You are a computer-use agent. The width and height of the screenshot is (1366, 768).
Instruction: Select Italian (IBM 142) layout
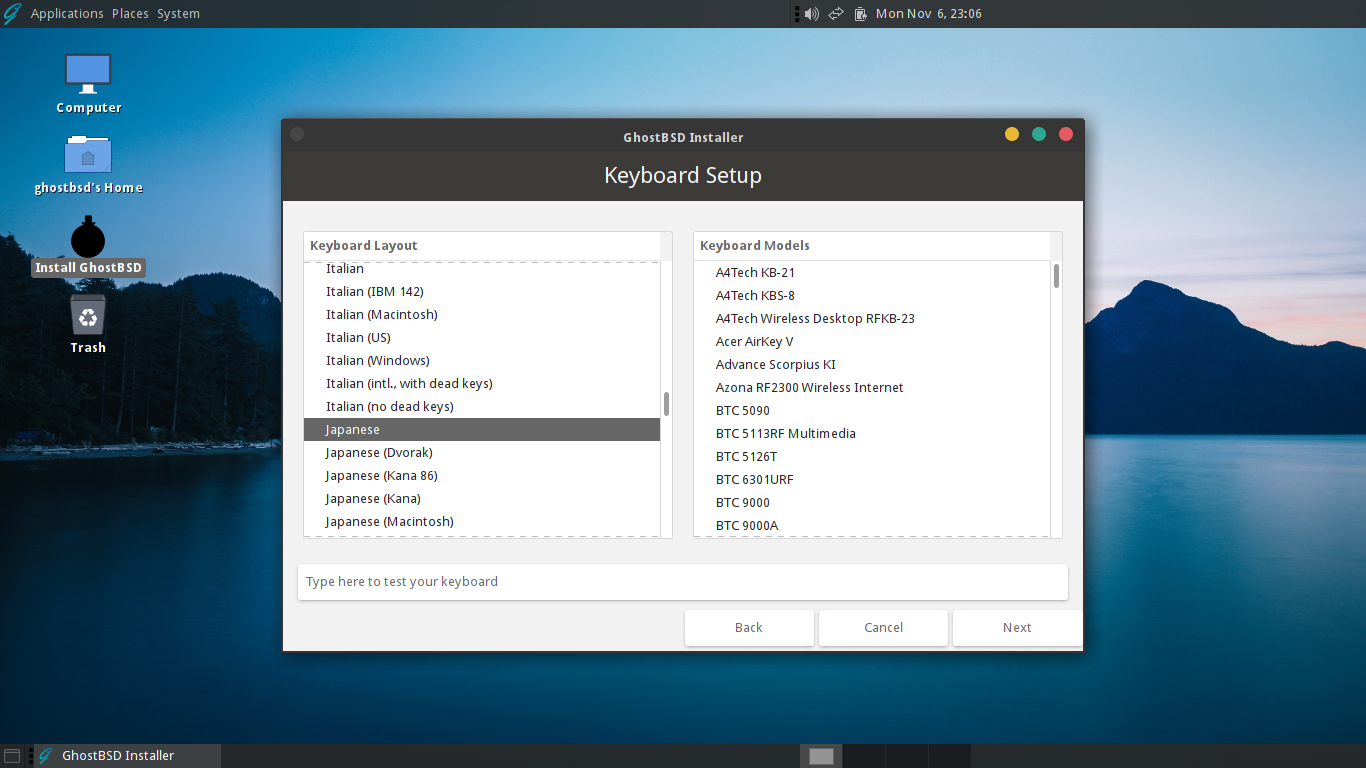click(482, 292)
